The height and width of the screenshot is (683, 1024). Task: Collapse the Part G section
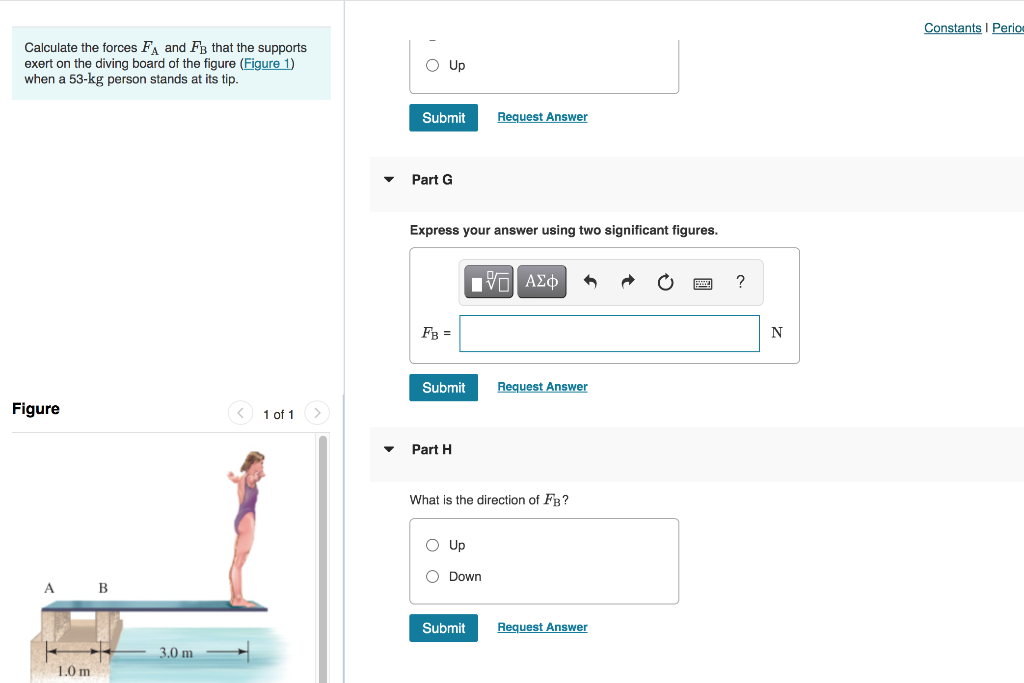388,180
